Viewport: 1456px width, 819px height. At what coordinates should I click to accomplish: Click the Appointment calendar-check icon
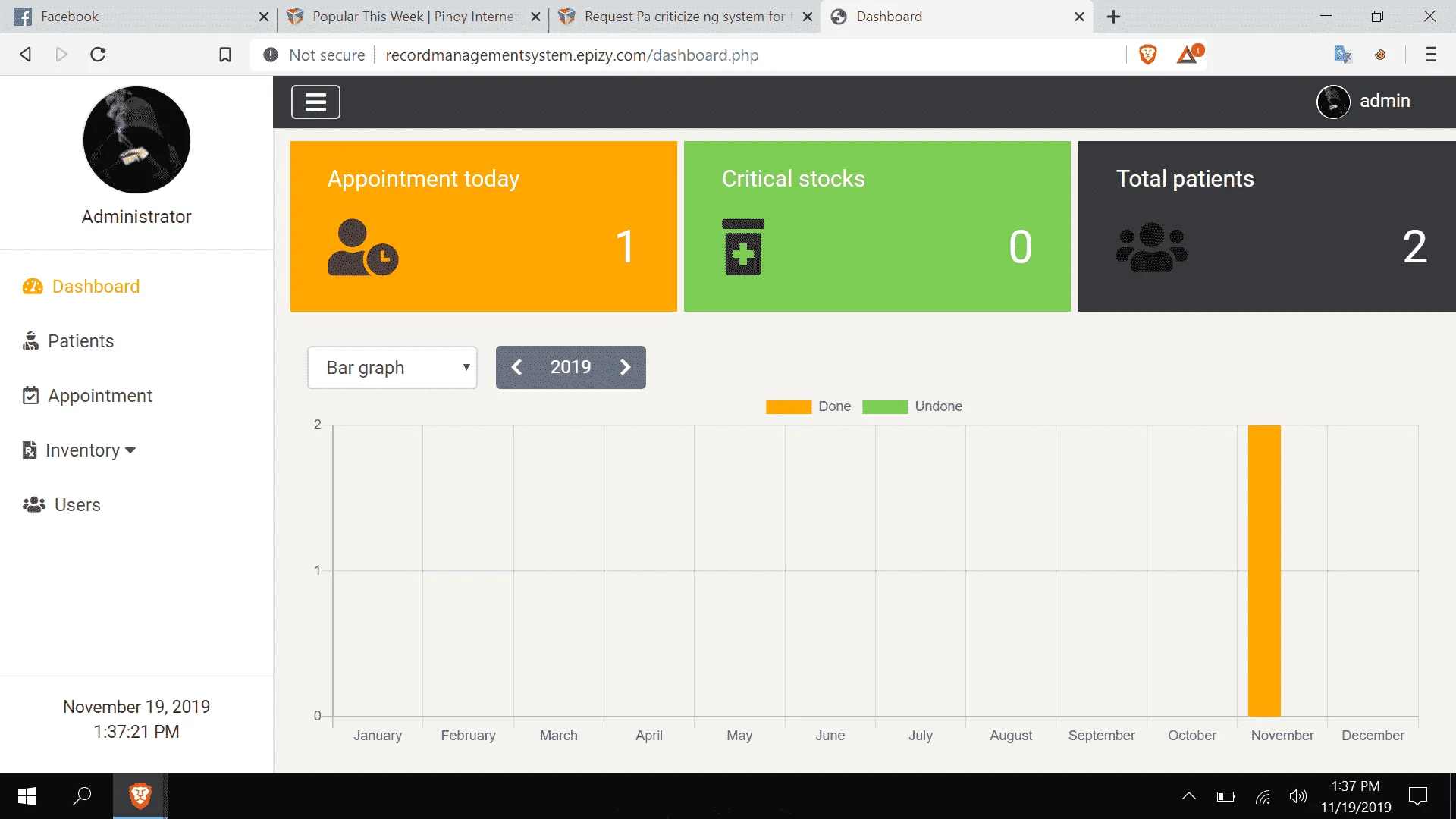30,396
